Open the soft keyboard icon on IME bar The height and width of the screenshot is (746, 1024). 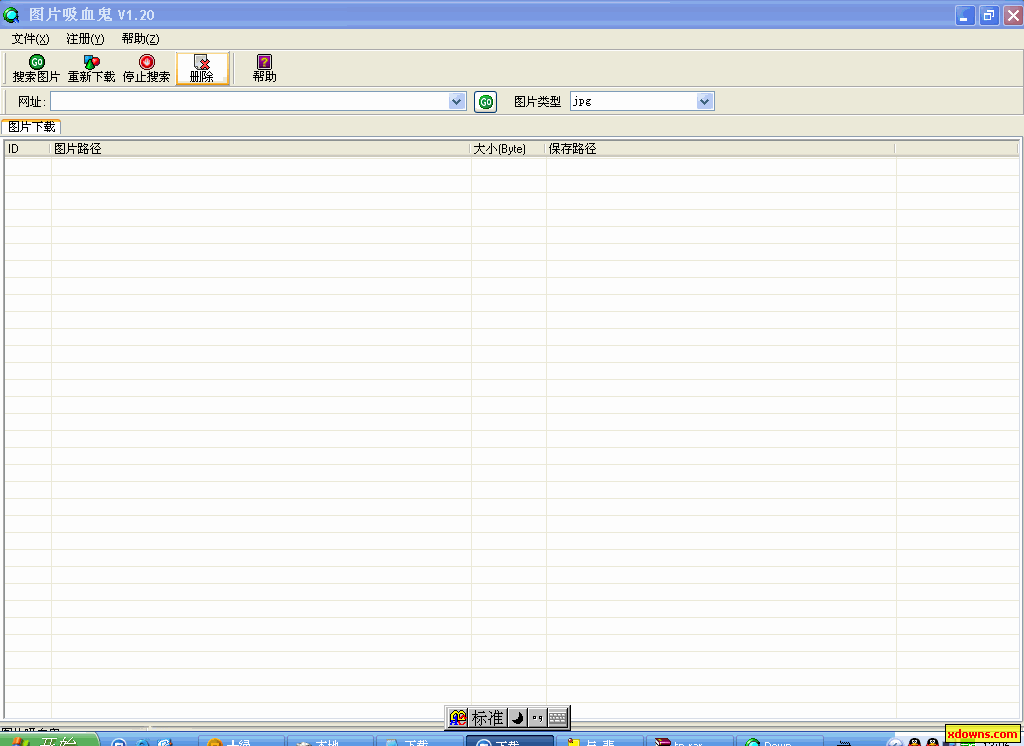557,718
